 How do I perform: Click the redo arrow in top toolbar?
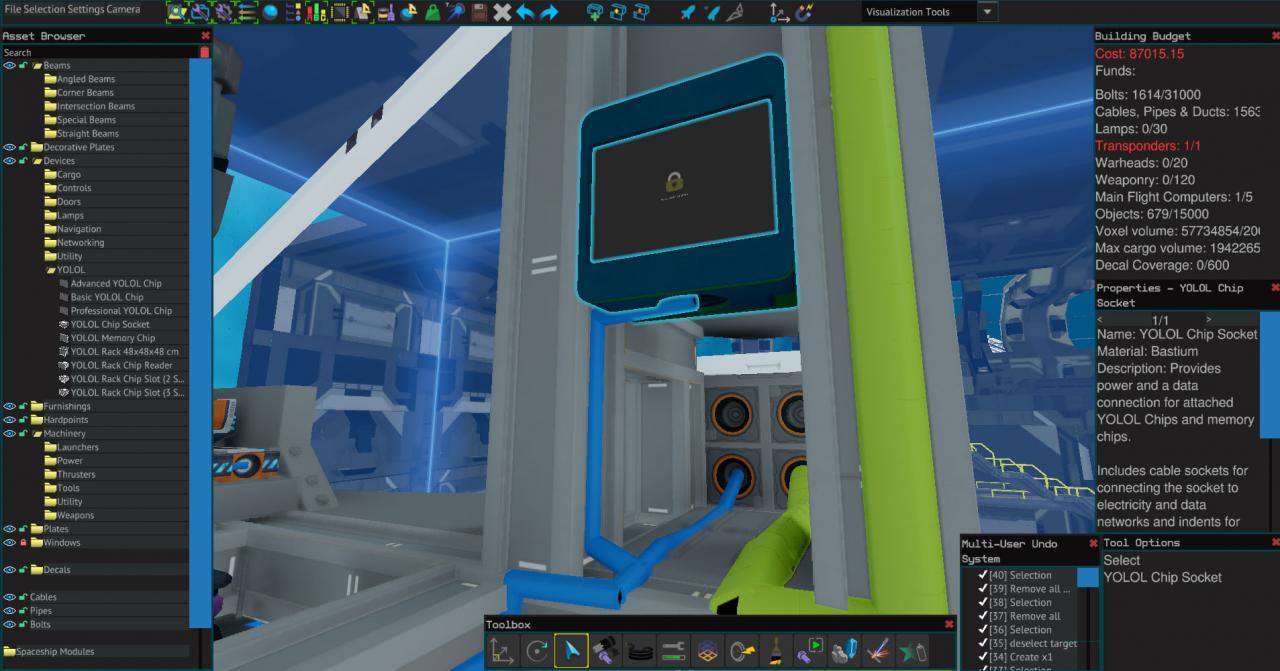click(x=549, y=12)
